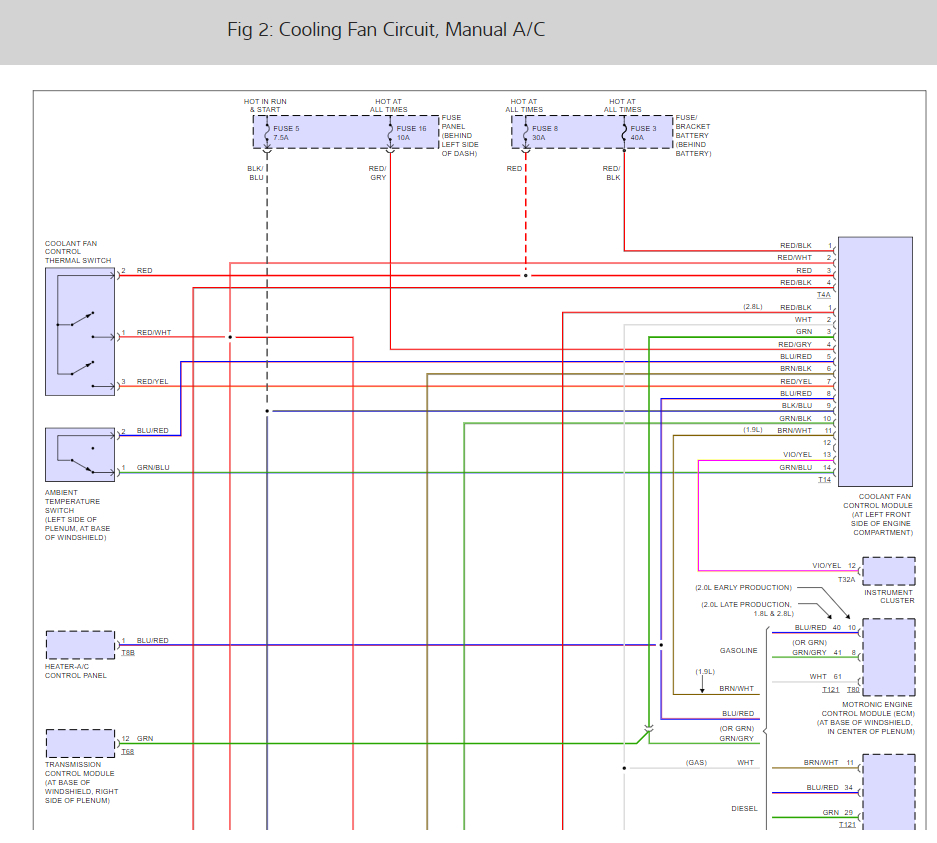Click the T32A connector label
This screenshot has width=937, height=843.
point(846,580)
